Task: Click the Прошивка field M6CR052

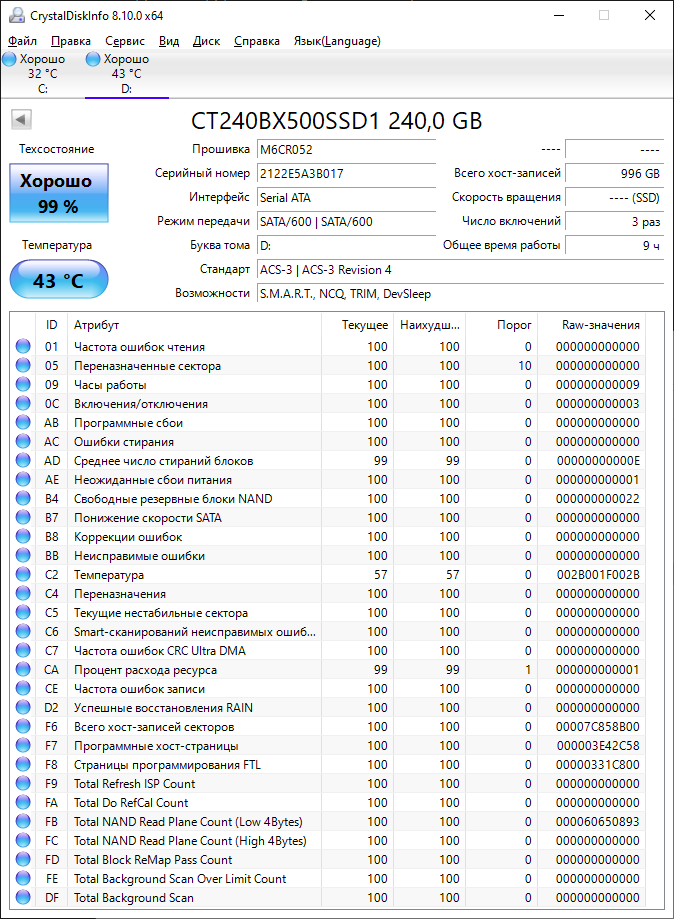Action: 346,149
